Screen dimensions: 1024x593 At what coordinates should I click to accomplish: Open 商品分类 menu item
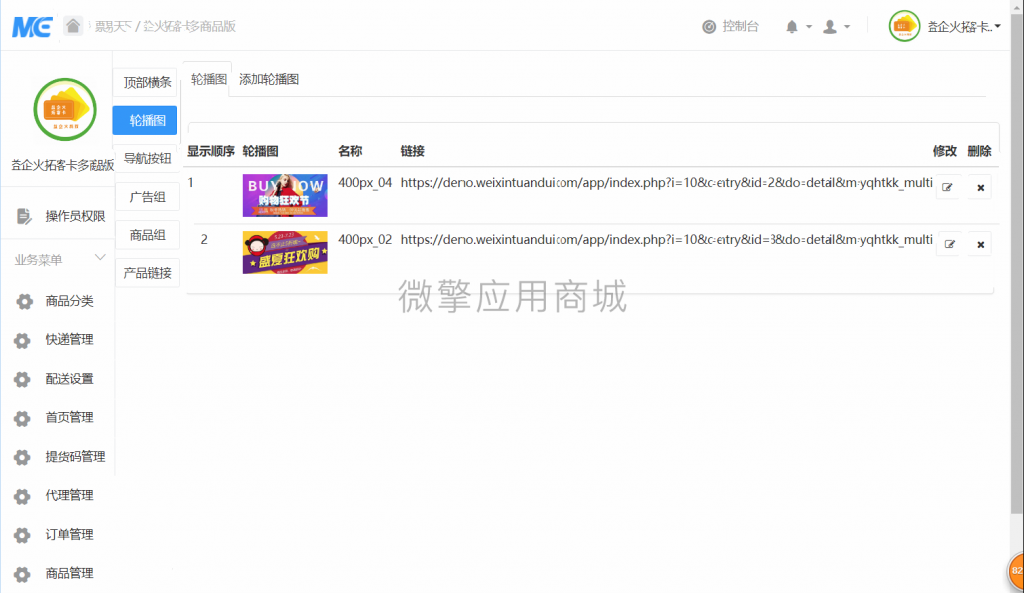point(69,301)
